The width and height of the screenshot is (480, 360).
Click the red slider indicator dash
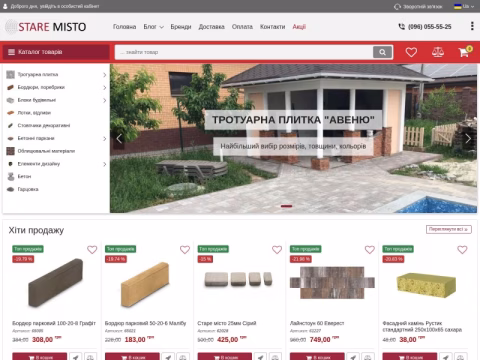286,206
